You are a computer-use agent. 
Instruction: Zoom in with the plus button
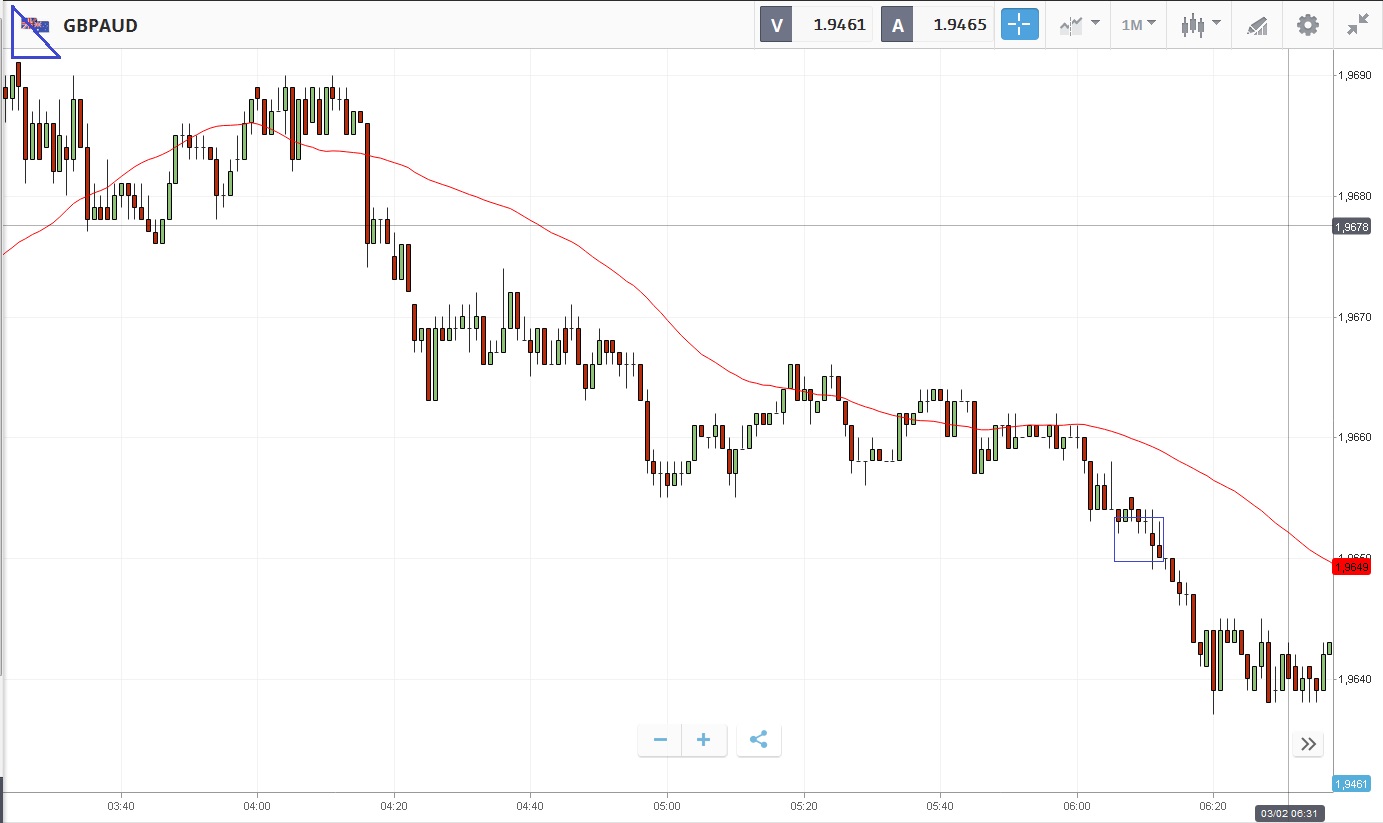pos(704,740)
